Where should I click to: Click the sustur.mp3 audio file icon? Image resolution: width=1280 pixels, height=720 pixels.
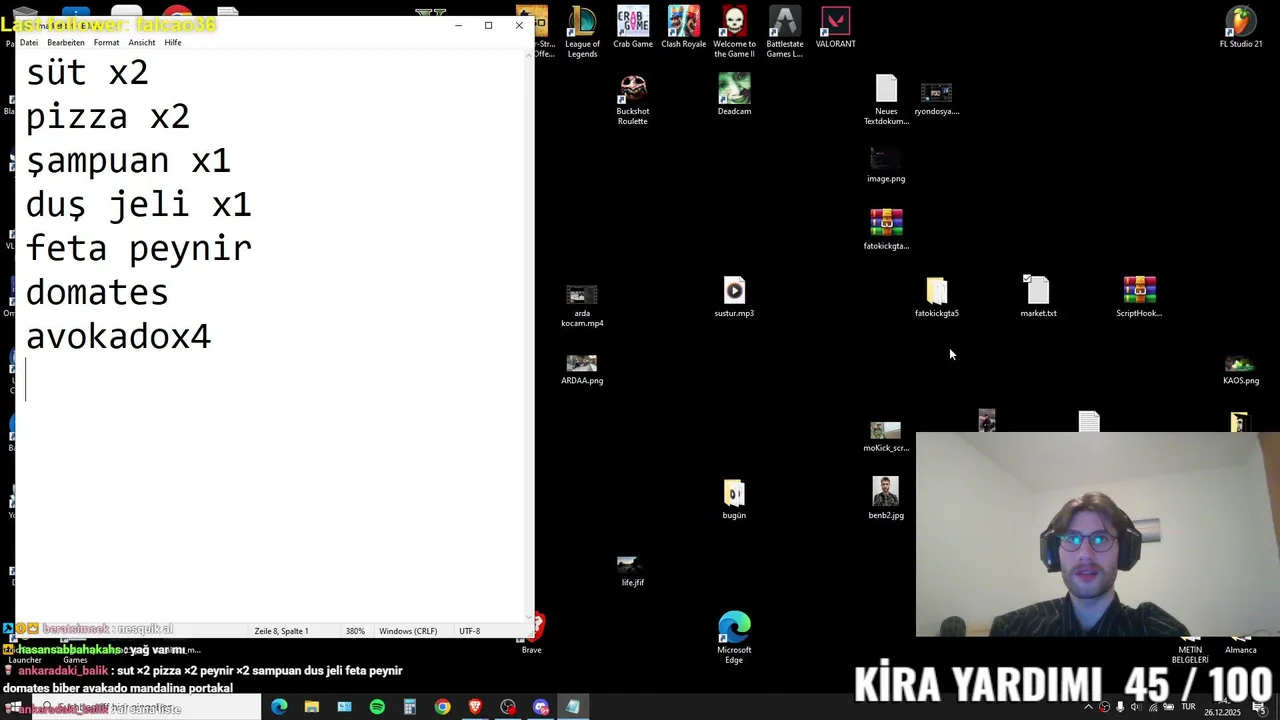(x=734, y=297)
